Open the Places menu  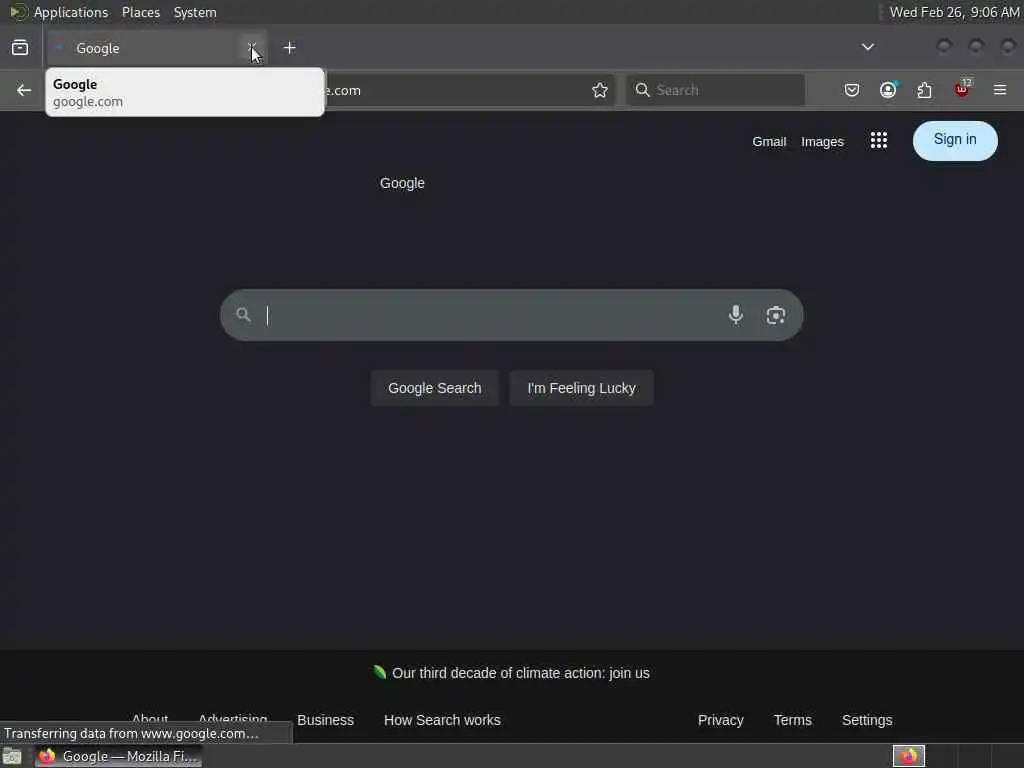tap(141, 12)
